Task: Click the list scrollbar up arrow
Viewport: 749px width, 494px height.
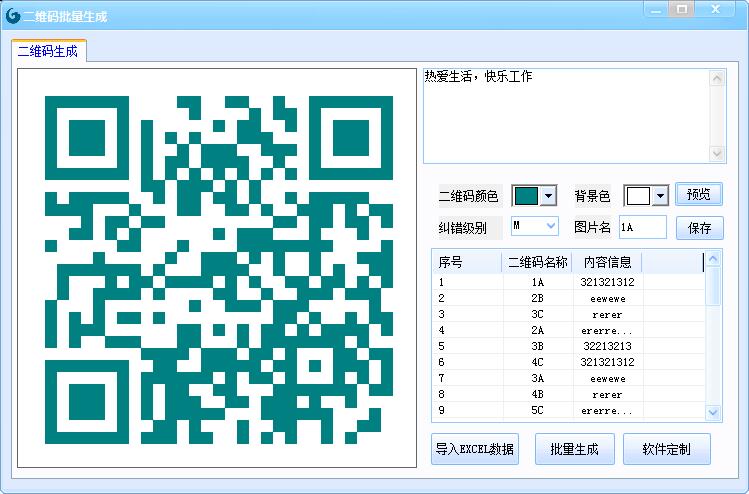Action: coord(713,259)
